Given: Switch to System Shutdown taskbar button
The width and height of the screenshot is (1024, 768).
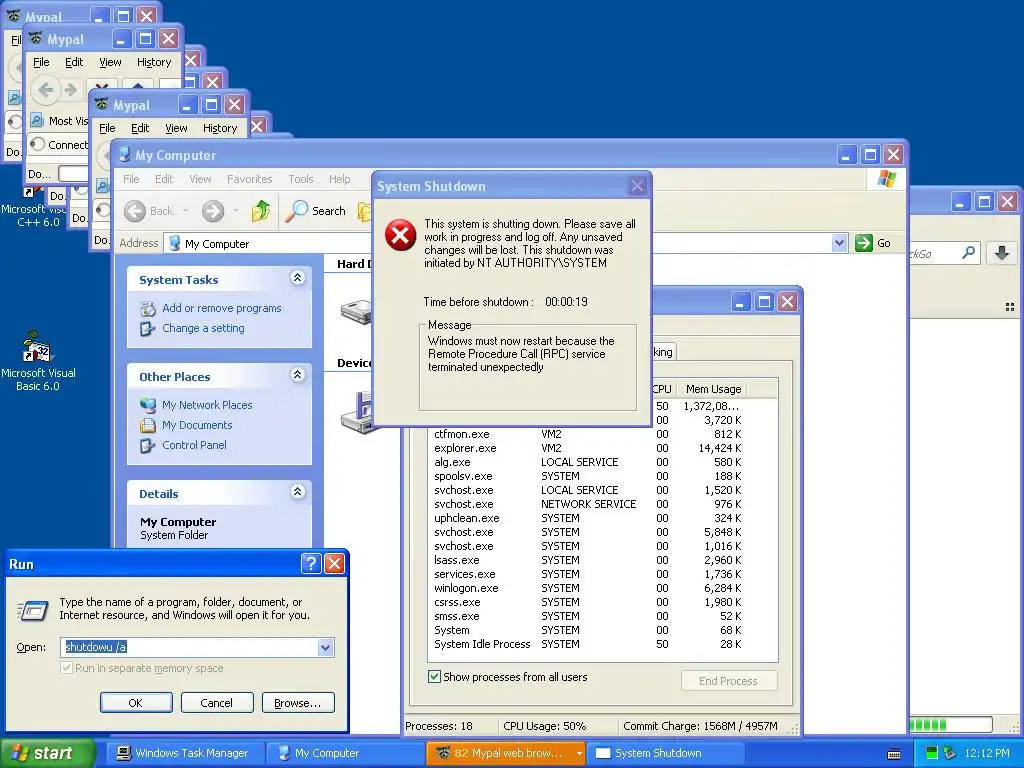Looking at the screenshot, I should (665, 754).
